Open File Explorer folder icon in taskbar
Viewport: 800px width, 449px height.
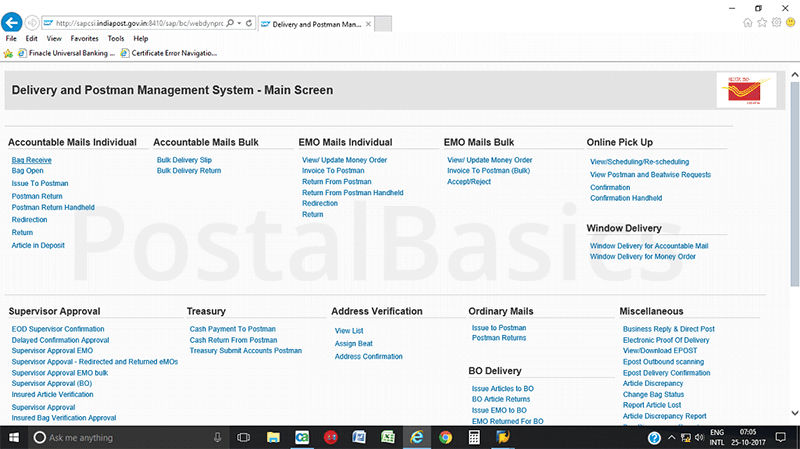pos(272,437)
